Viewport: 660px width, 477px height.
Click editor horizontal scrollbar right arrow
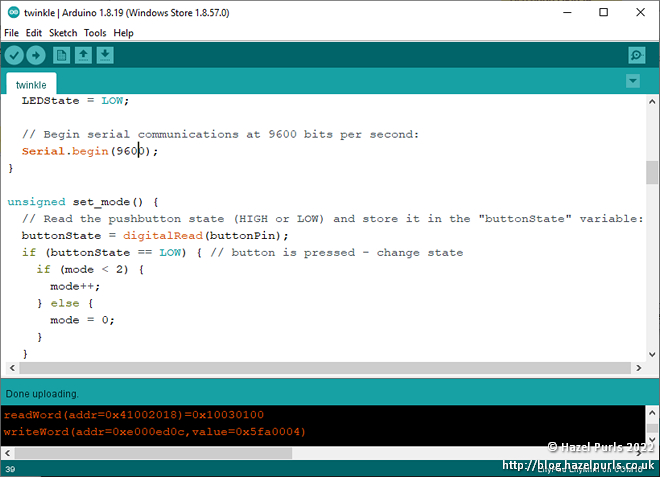point(639,368)
